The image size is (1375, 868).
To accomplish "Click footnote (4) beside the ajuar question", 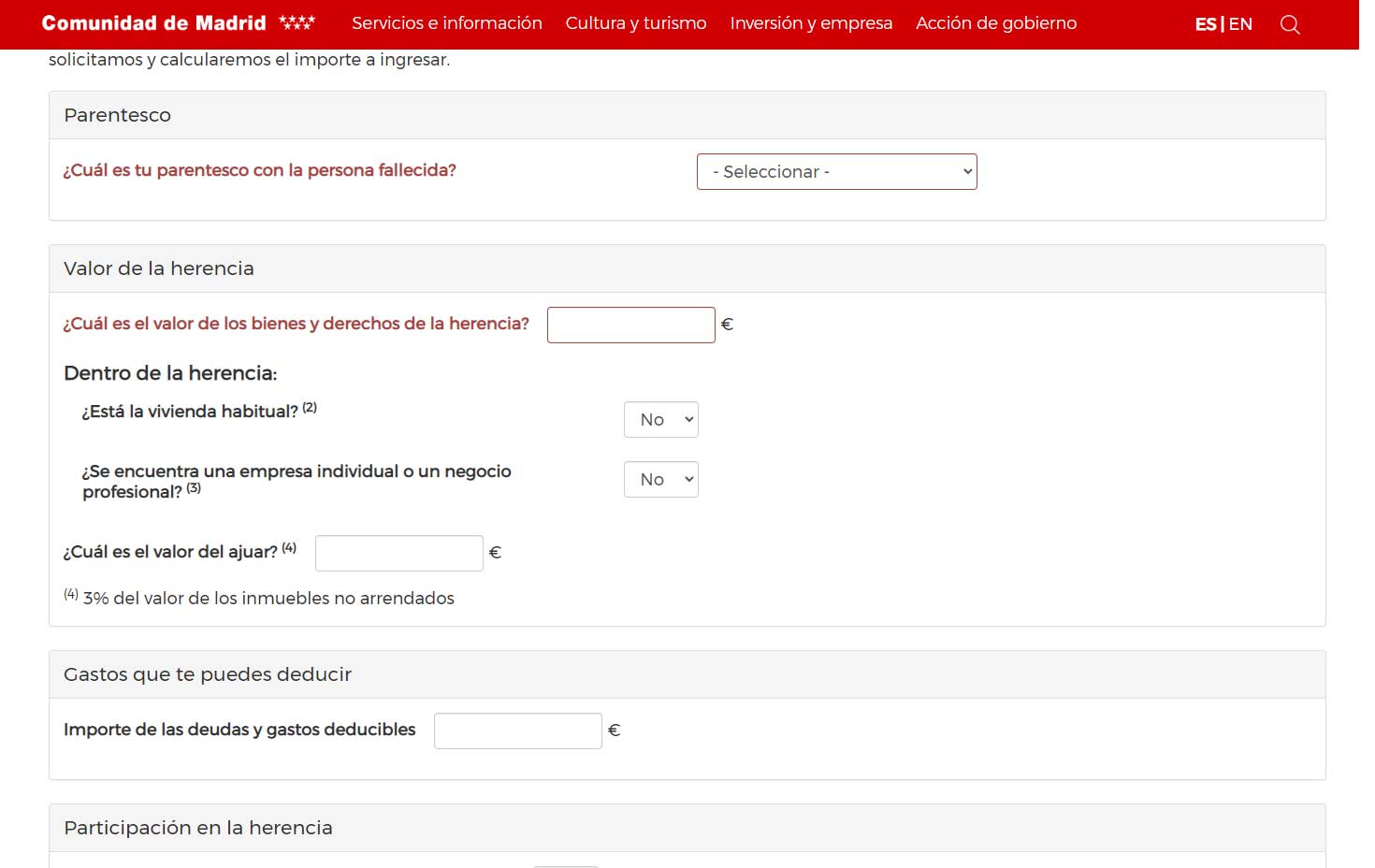I will pyautogui.click(x=289, y=548).
